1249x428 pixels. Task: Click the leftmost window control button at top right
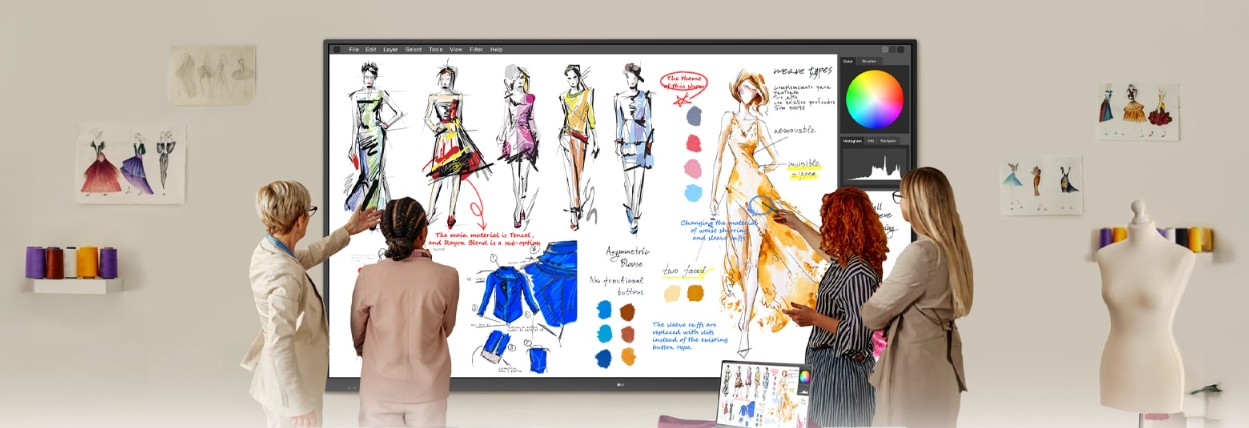pos(885,49)
